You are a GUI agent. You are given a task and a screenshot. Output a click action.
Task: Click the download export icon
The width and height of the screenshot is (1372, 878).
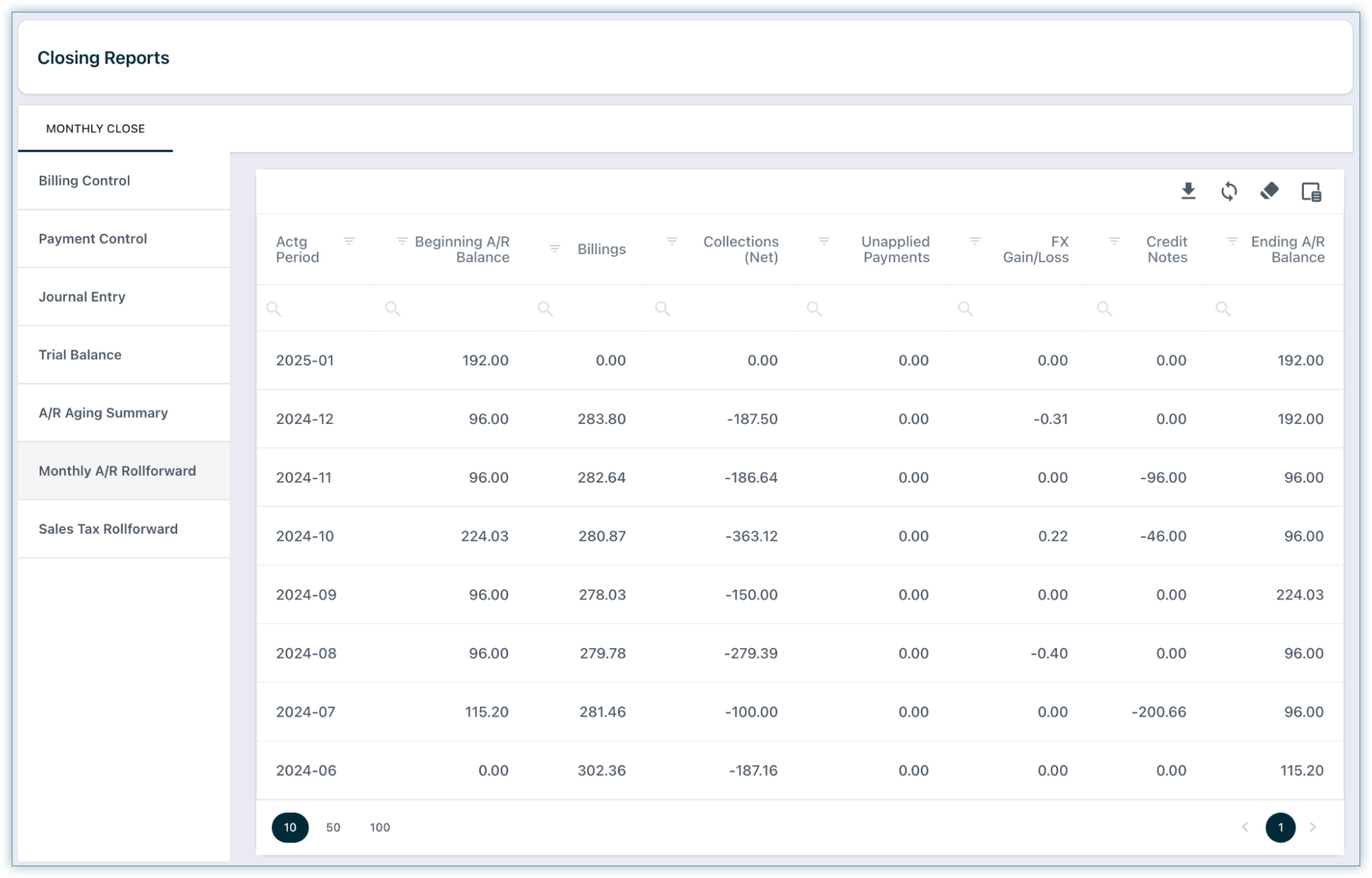pos(1188,191)
